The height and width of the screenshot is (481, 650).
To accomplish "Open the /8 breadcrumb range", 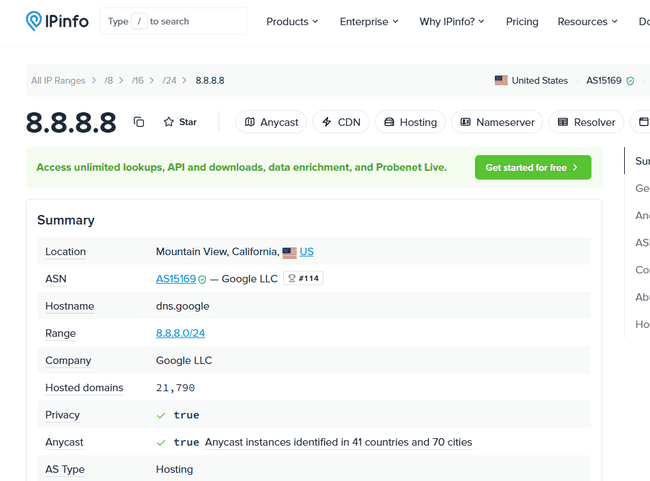I will [109, 80].
